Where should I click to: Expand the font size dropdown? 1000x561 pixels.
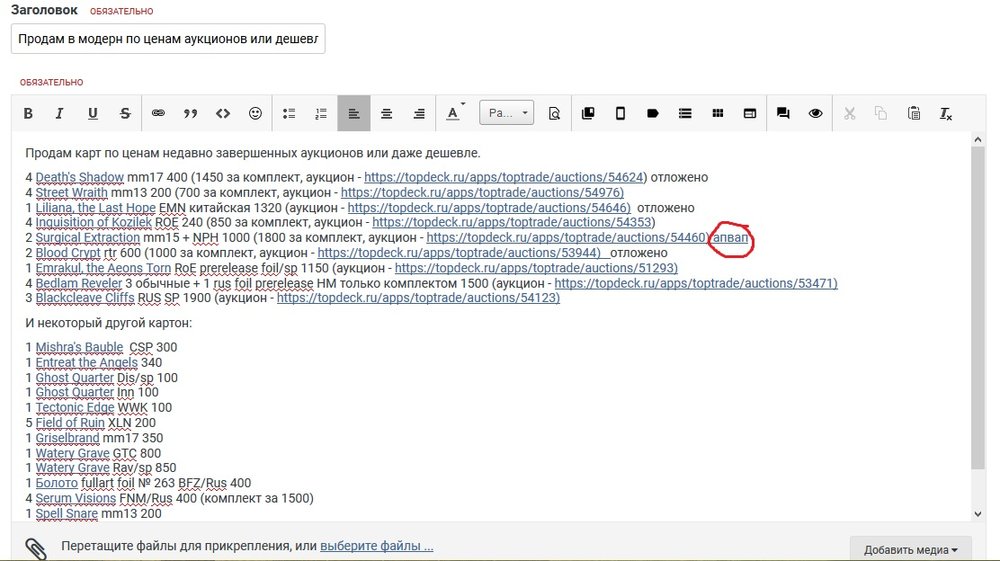(x=506, y=114)
